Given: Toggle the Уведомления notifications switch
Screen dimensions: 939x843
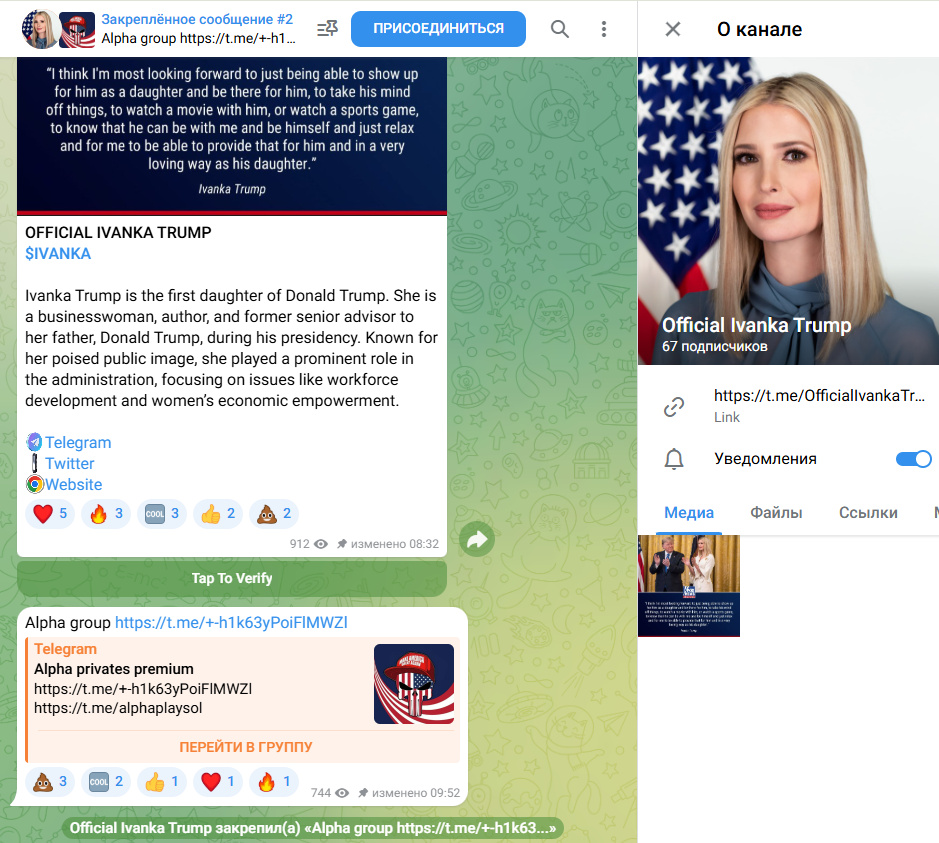Looking at the screenshot, I should tap(913, 459).
